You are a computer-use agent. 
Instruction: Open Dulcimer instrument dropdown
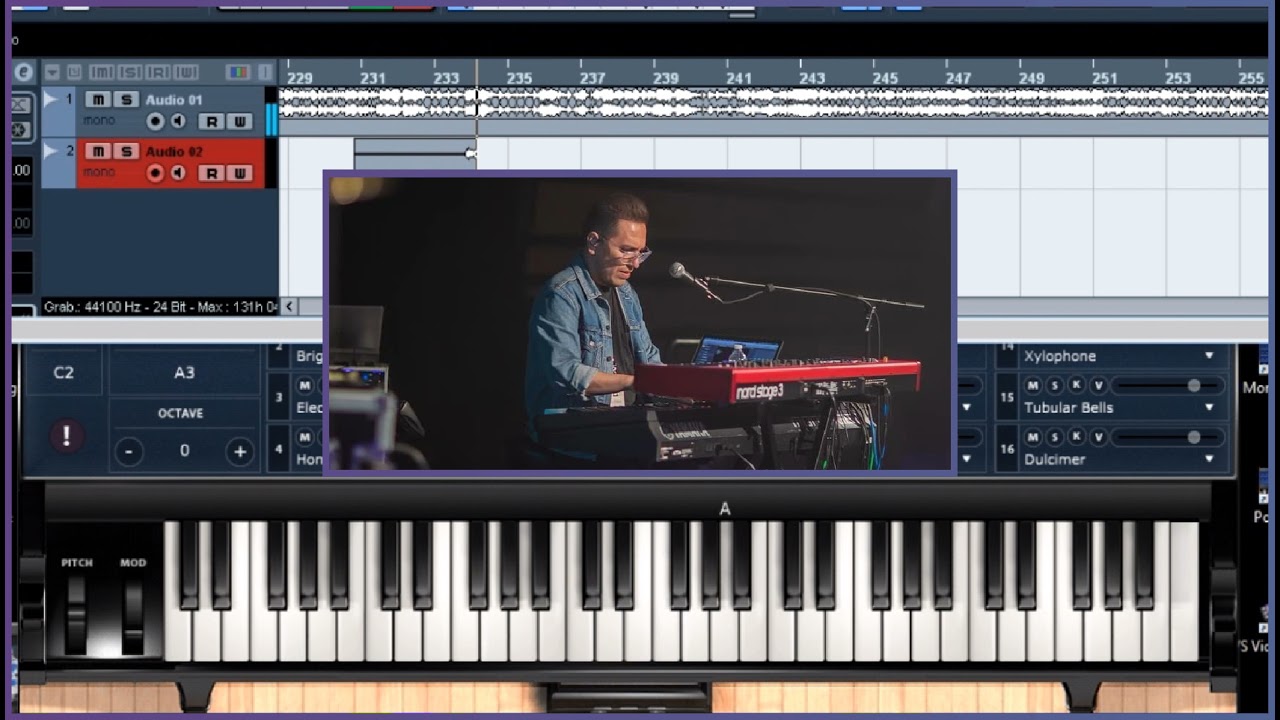point(1209,459)
